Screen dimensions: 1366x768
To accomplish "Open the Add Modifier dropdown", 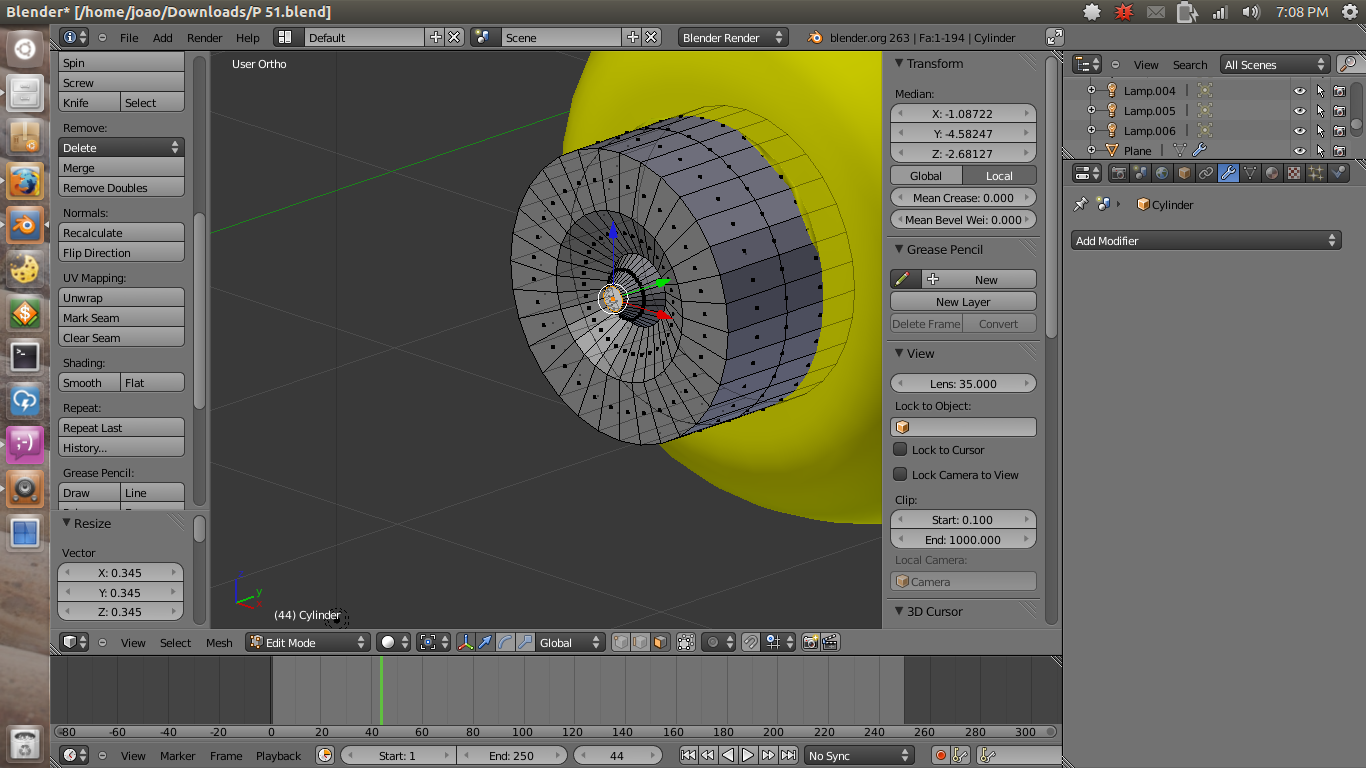I will coord(1206,241).
